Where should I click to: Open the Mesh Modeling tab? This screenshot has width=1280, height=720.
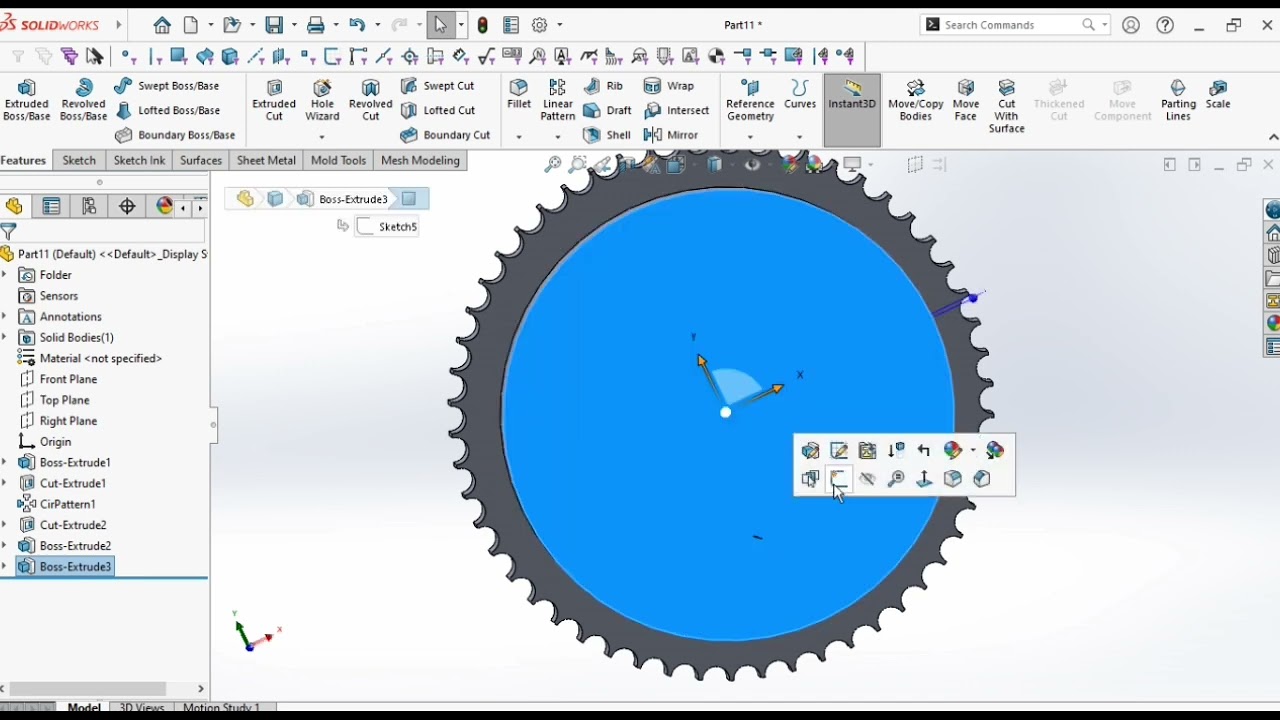pyautogui.click(x=420, y=160)
